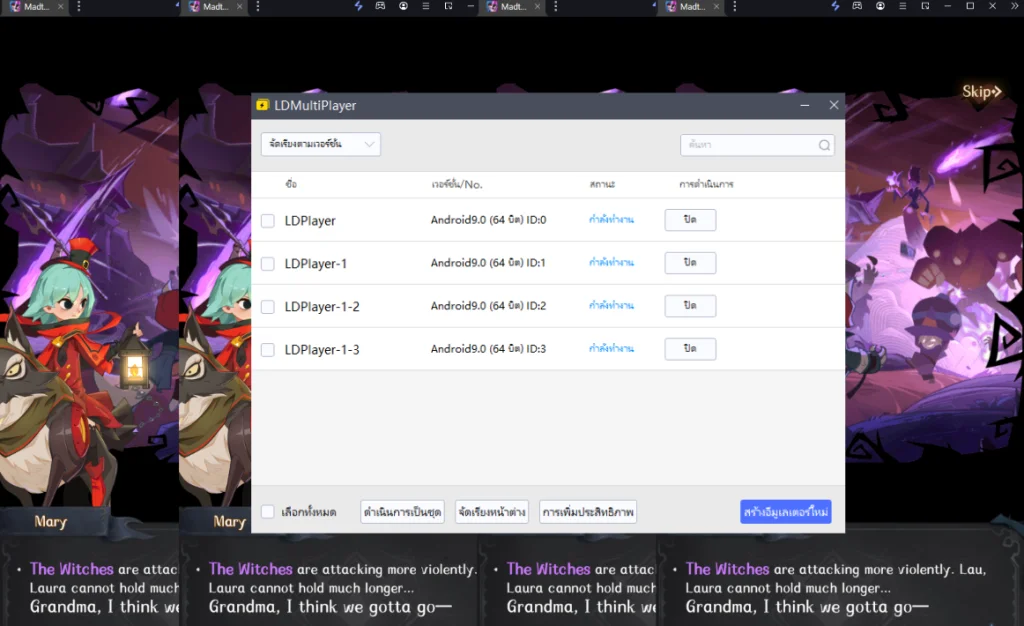This screenshot has height=626, width=1024.
Task: Open the three-dot menu in rightmost emulator window
Action: [735, 6]
